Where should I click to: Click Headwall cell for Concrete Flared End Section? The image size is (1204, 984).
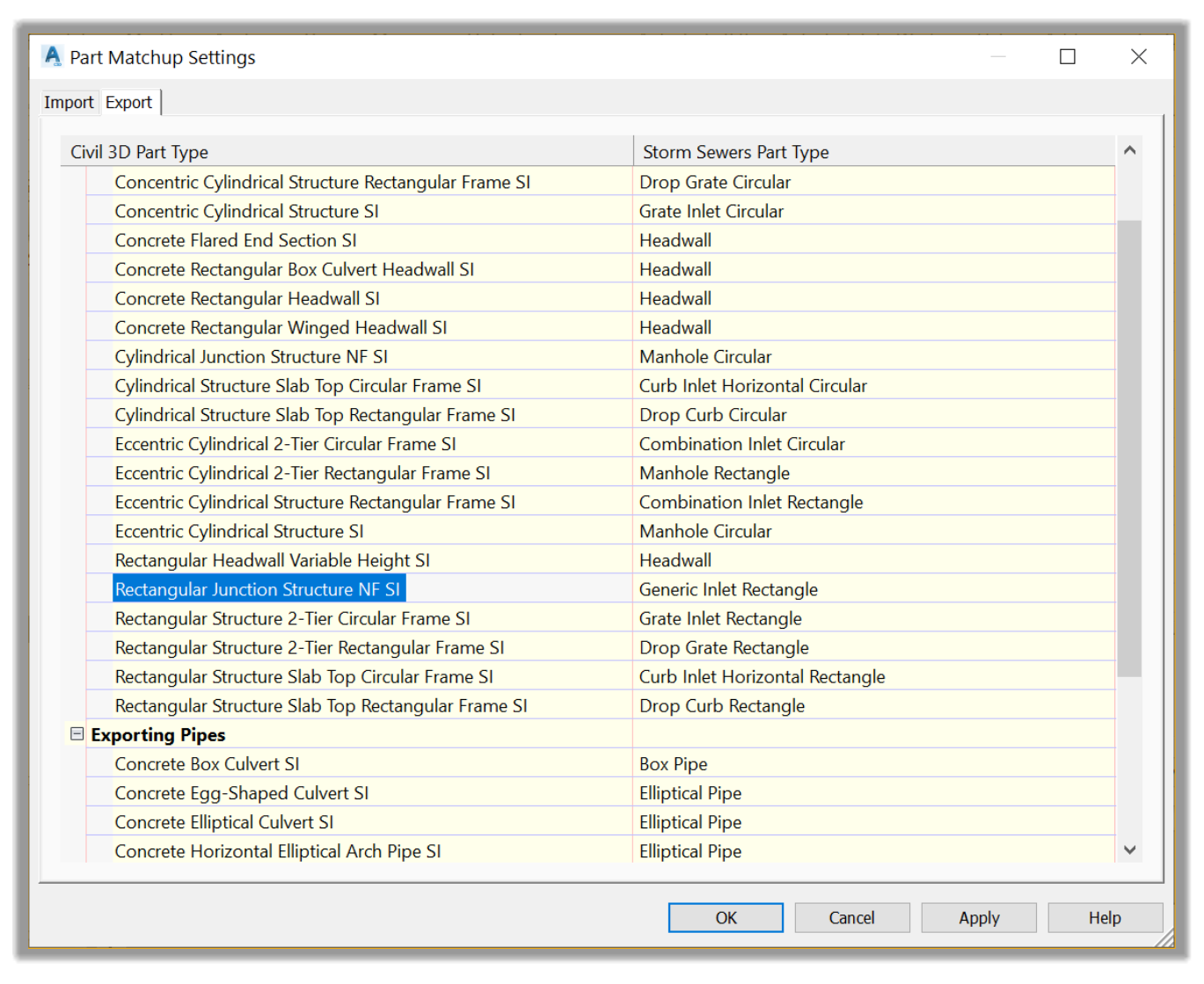pyautogui.click(x=874, y=240)
